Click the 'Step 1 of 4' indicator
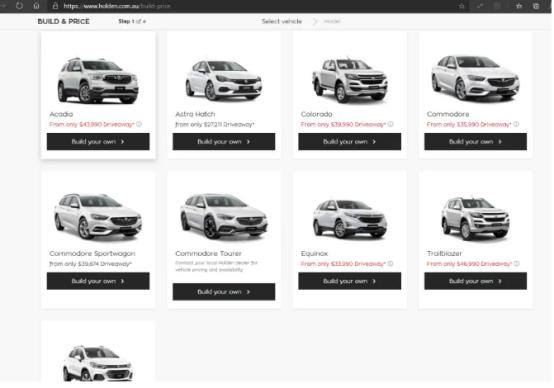Screen dimensions: 554x388 click(x=132, y=22)
